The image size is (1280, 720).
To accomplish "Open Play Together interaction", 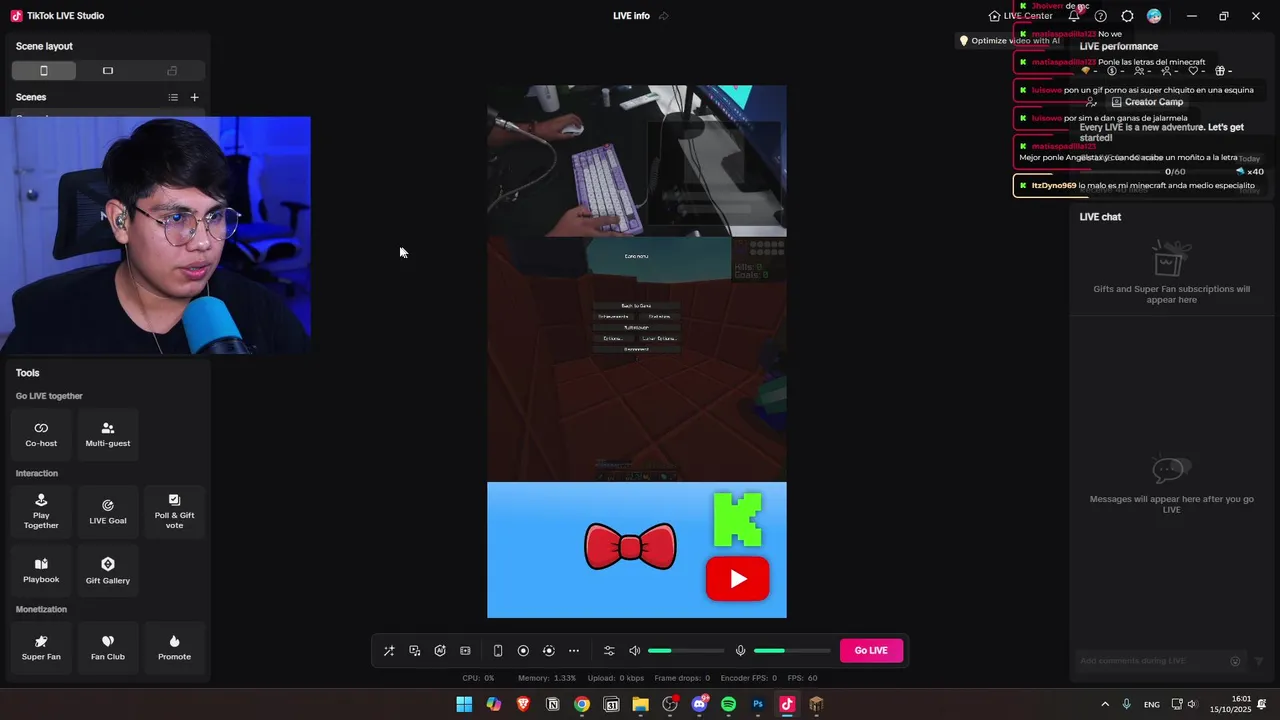I will 41,511.
